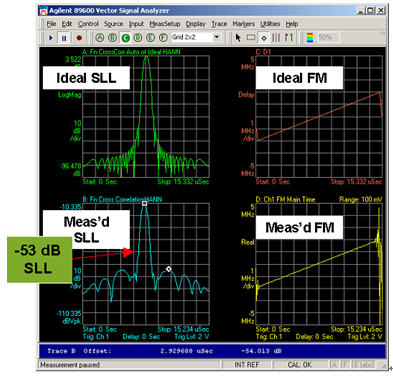Click trace A 'Stop: 15.332 uSec' label
The width and height of the screenshot is (393, 377).
(x=183, y=182)
